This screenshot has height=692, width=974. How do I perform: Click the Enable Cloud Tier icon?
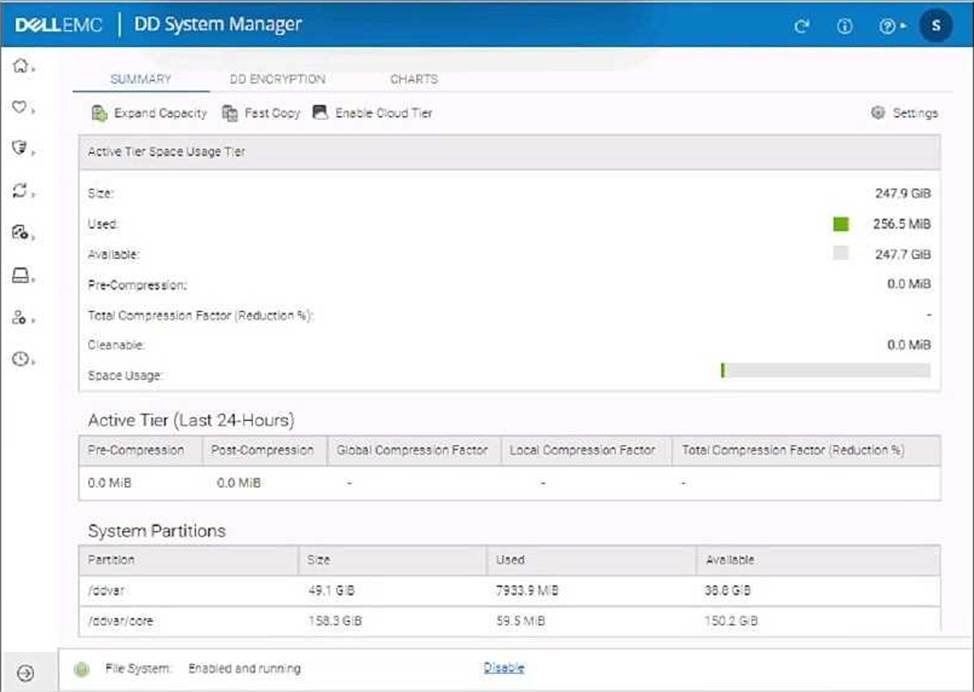[x=320, y=112]
